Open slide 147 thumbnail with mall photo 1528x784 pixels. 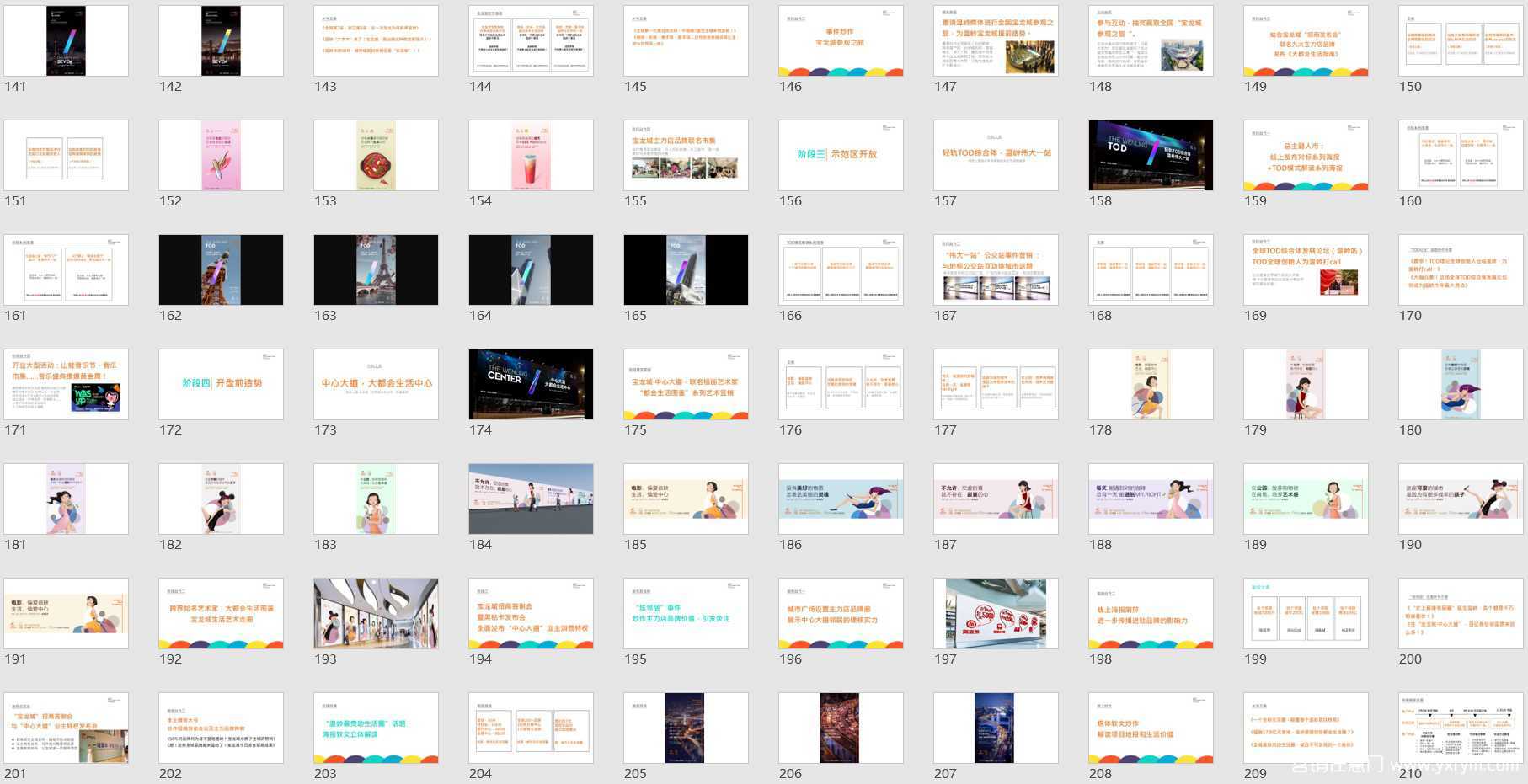point(996,41)
